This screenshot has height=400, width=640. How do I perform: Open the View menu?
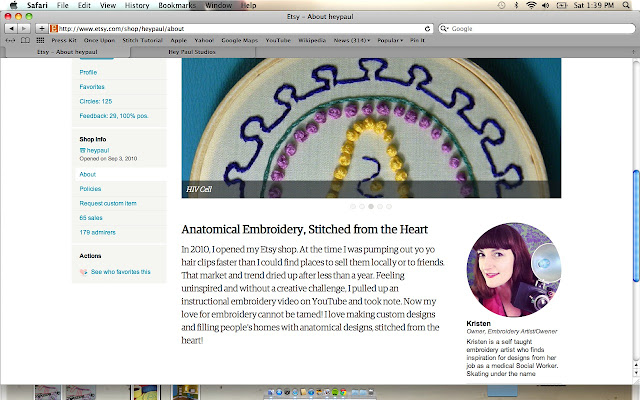(108, 5)
